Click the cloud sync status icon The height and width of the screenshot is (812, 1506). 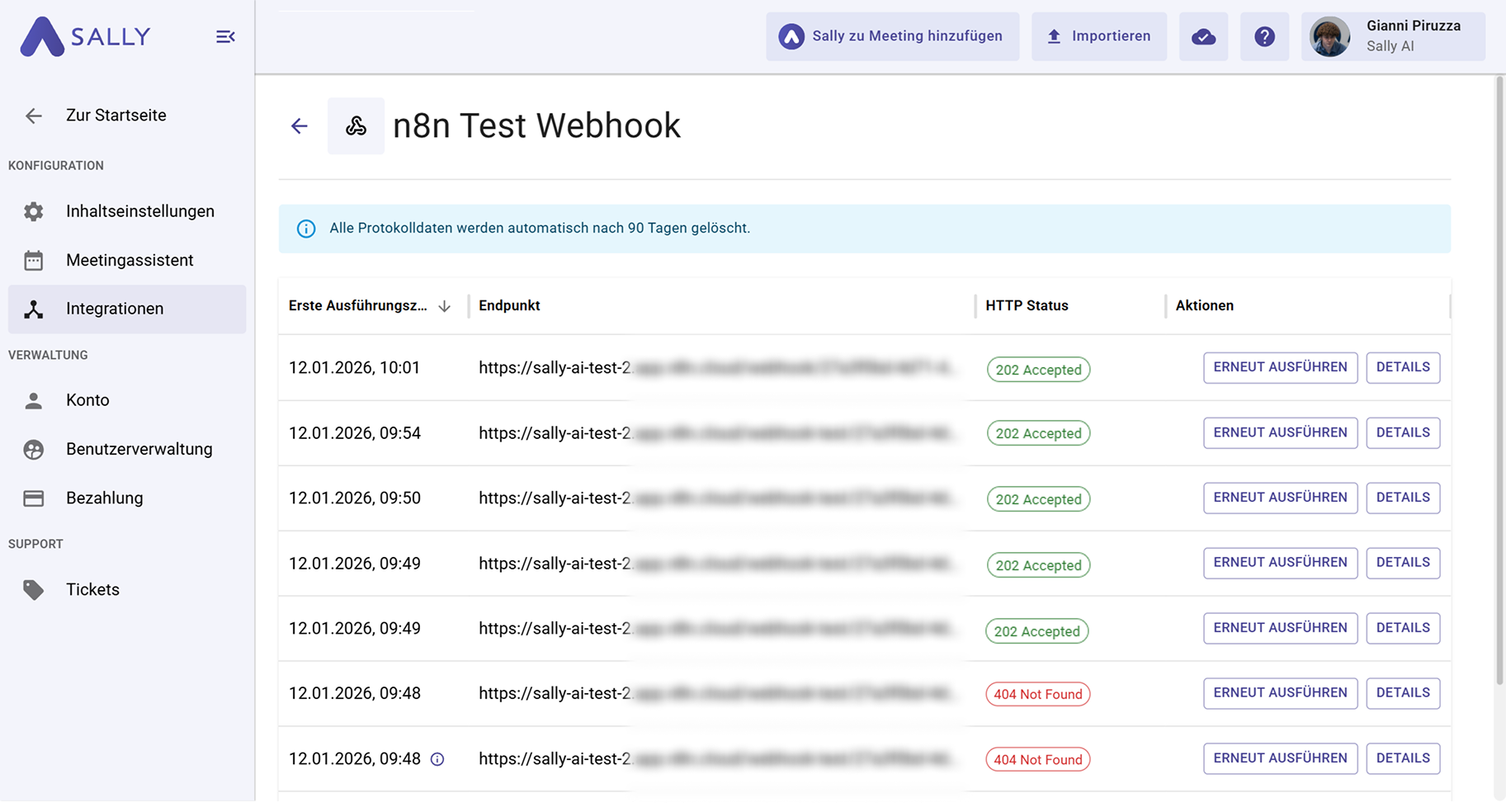point(1203,36)
